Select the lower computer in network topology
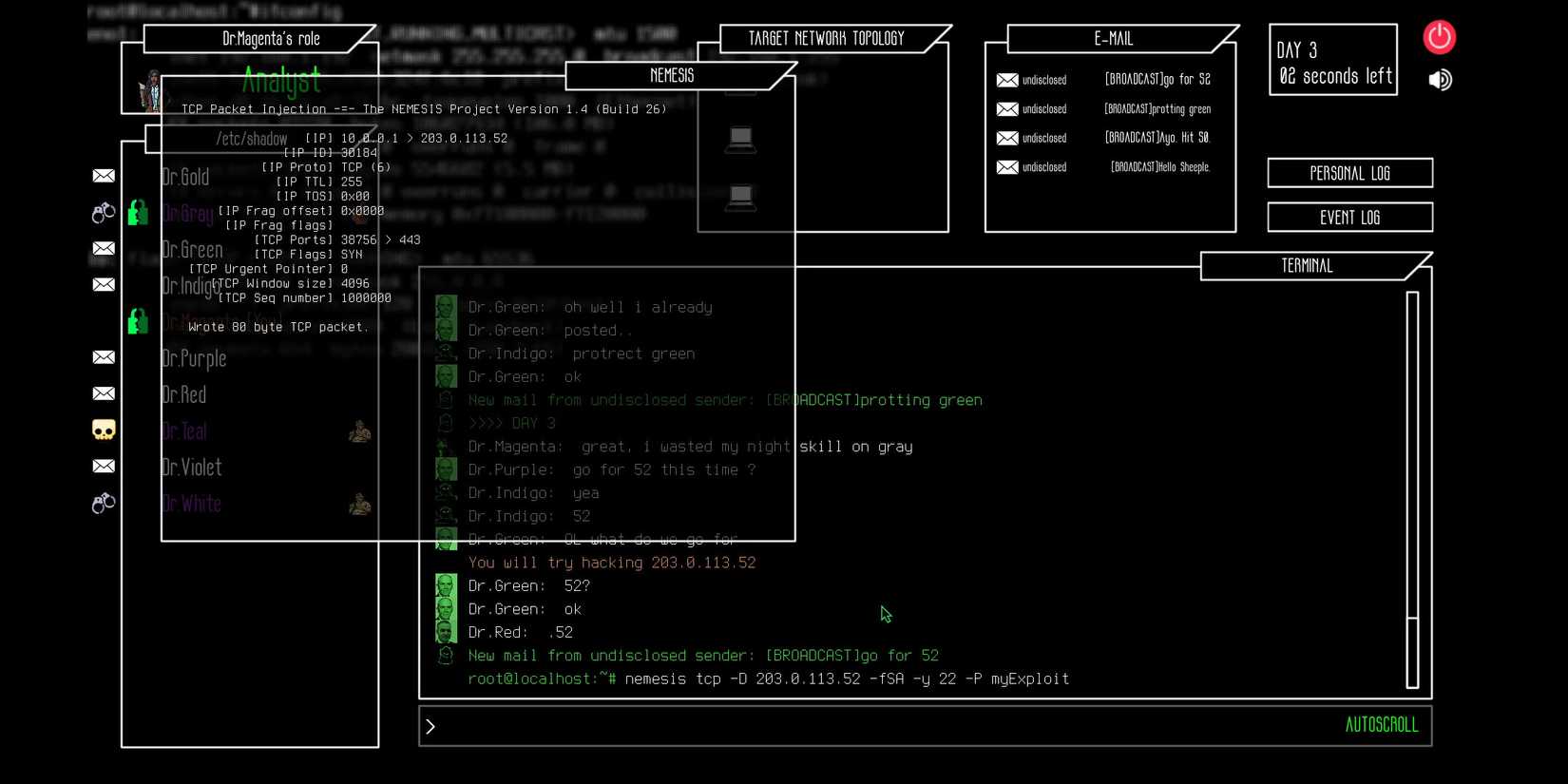 click(x=740, y=197)
